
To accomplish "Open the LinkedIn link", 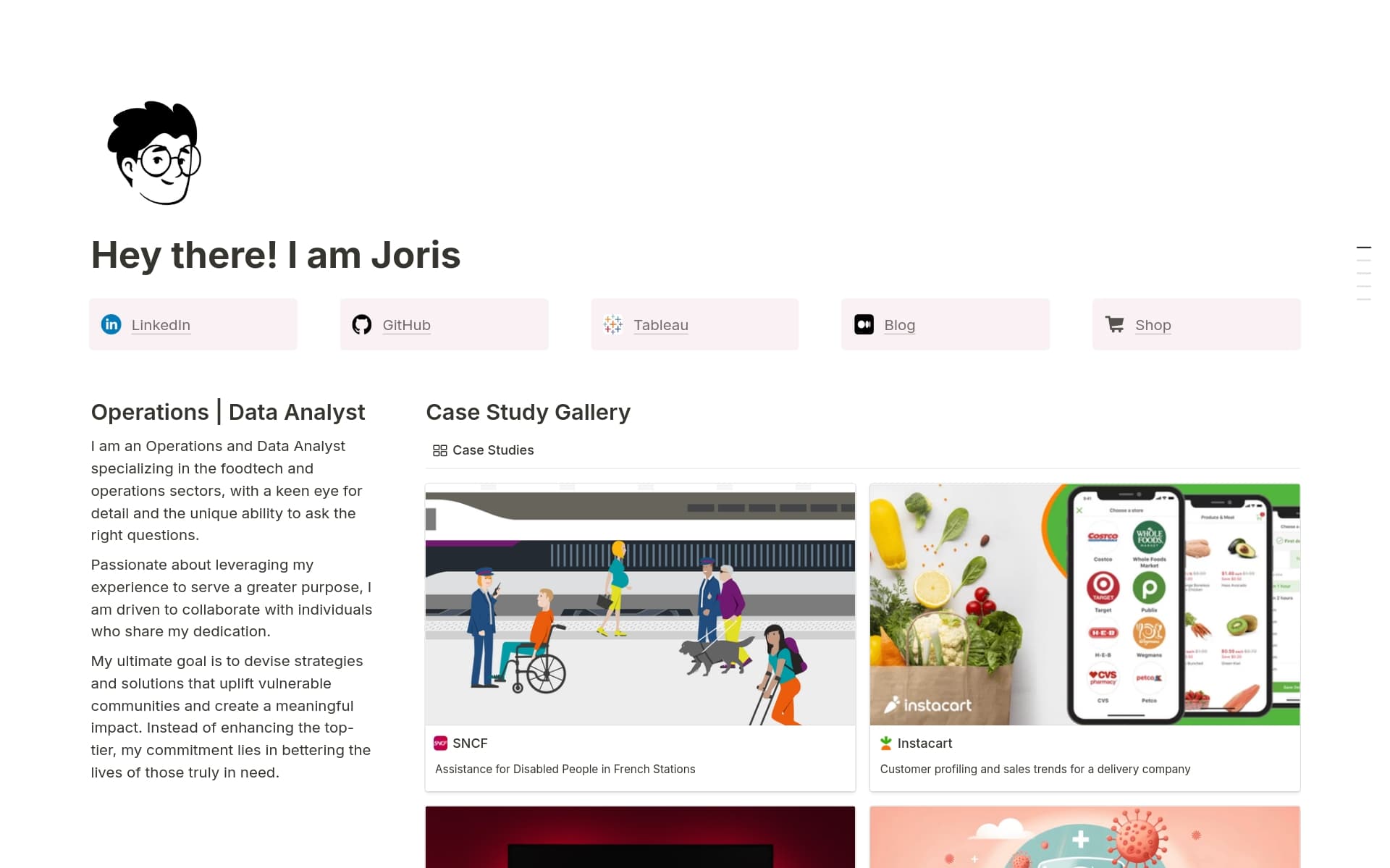I will (x=160, y=325).
